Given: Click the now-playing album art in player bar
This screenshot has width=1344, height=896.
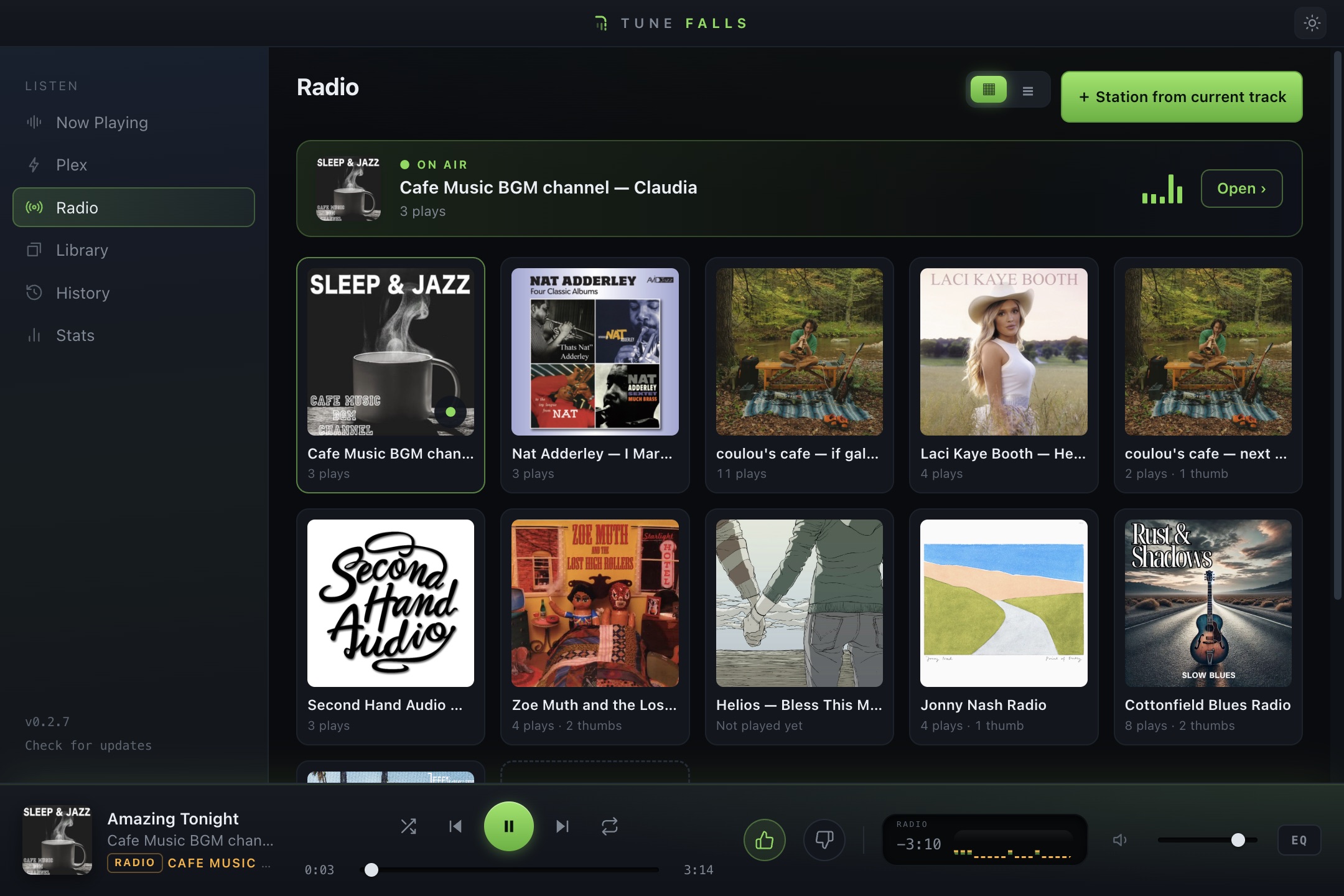Looking at the screenshot, I should [x=57, y=840].
